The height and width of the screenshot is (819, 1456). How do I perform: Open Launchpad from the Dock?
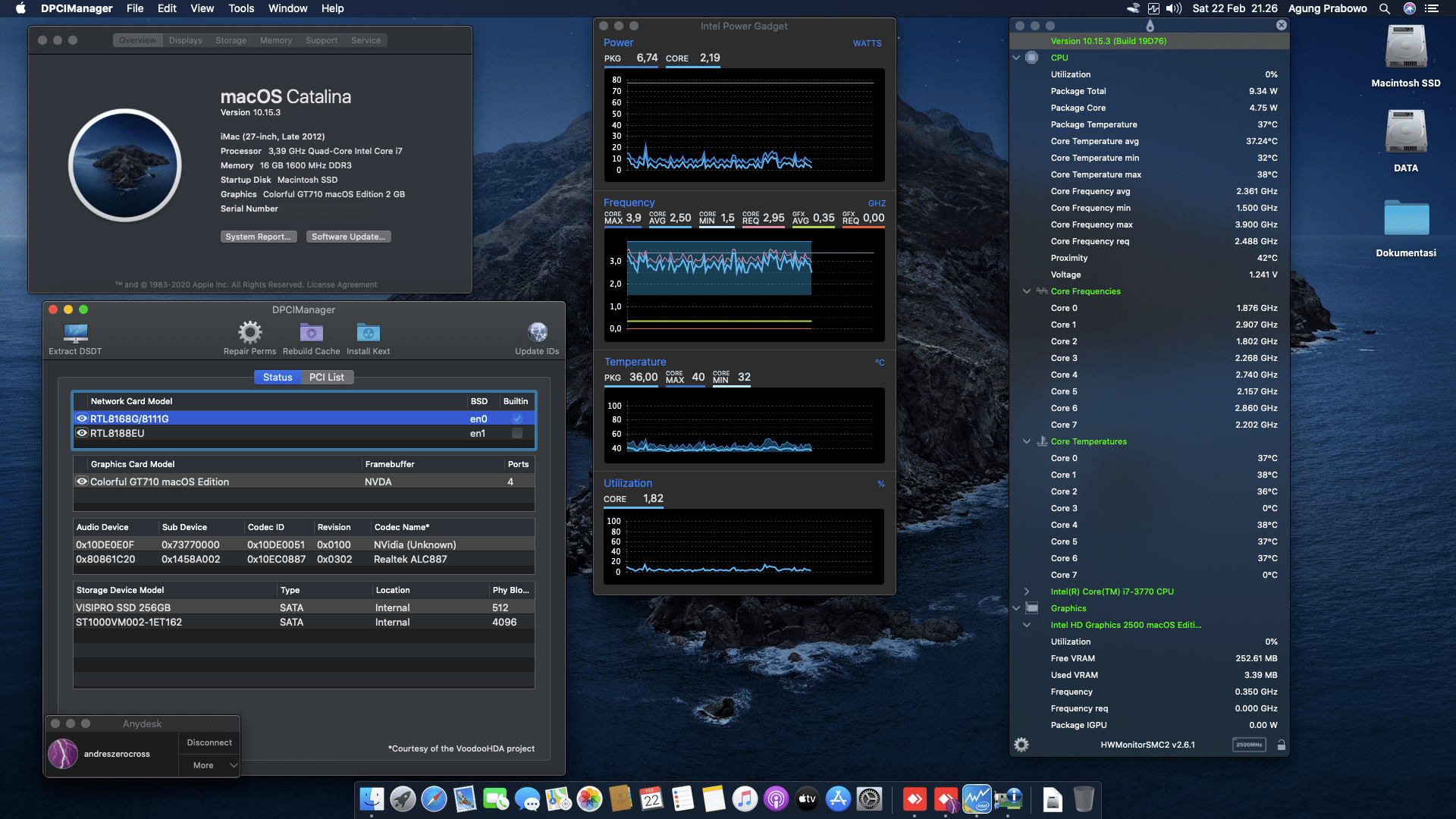click(403, 799)
